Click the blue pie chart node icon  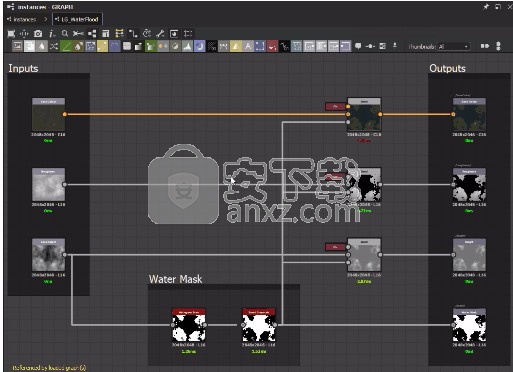click(x=199, y=46)
